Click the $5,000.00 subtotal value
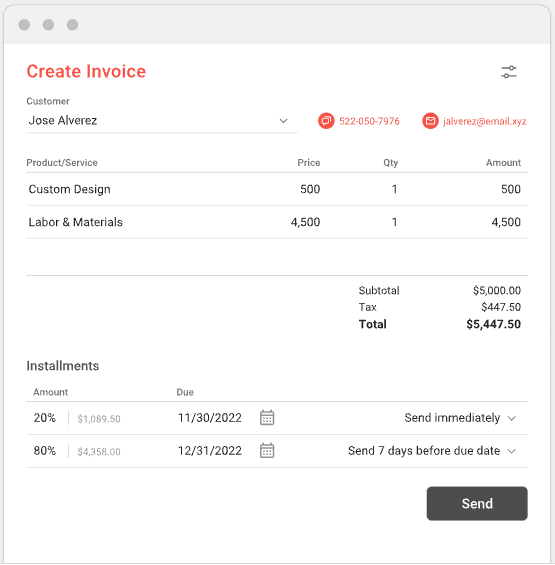Viewport: 555px width, 565px height. coord(497,290)
